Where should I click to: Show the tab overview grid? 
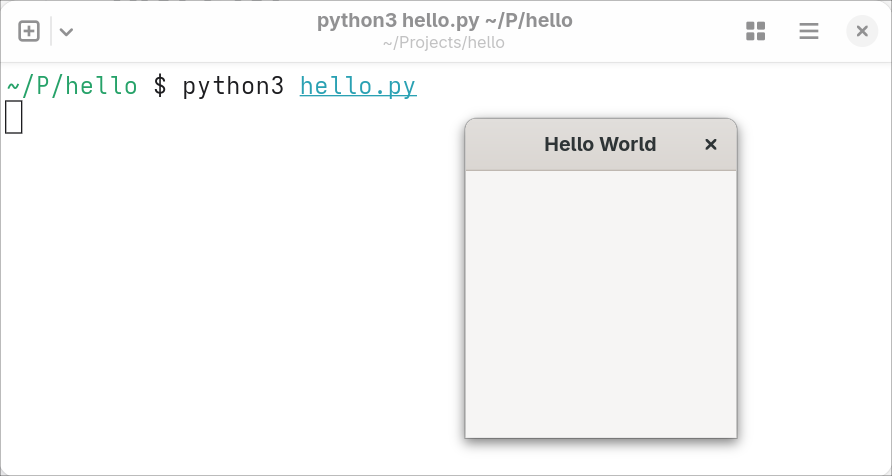755,31
